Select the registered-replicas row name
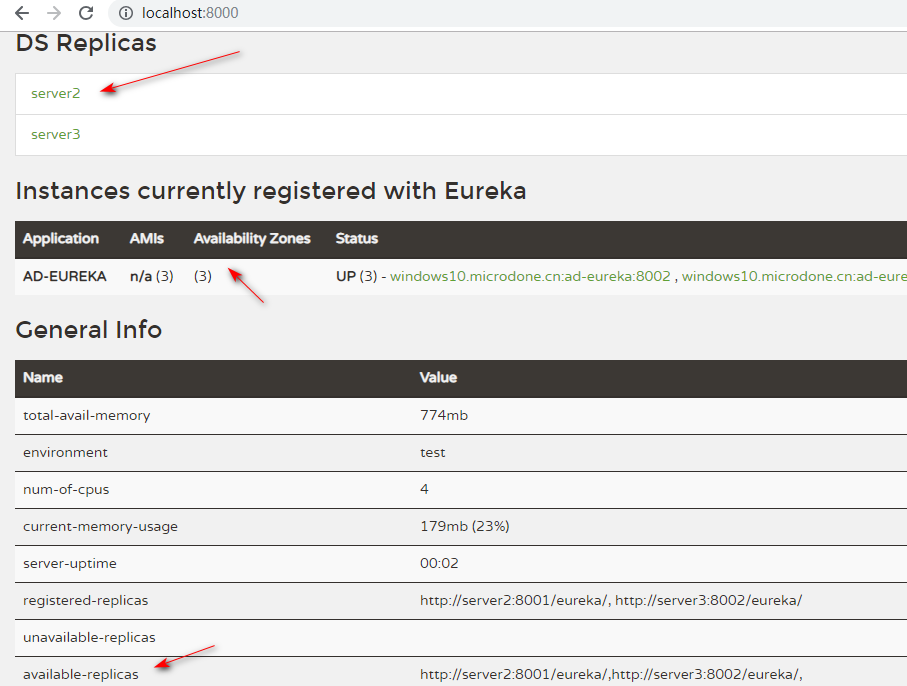907x686 pixels. click(86, 601)
